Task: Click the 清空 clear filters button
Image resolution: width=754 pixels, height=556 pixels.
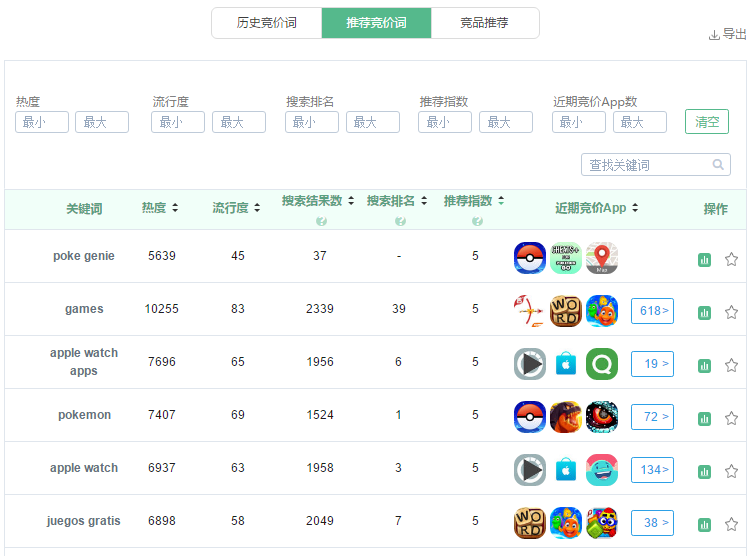Action: [x=707, y=122]
